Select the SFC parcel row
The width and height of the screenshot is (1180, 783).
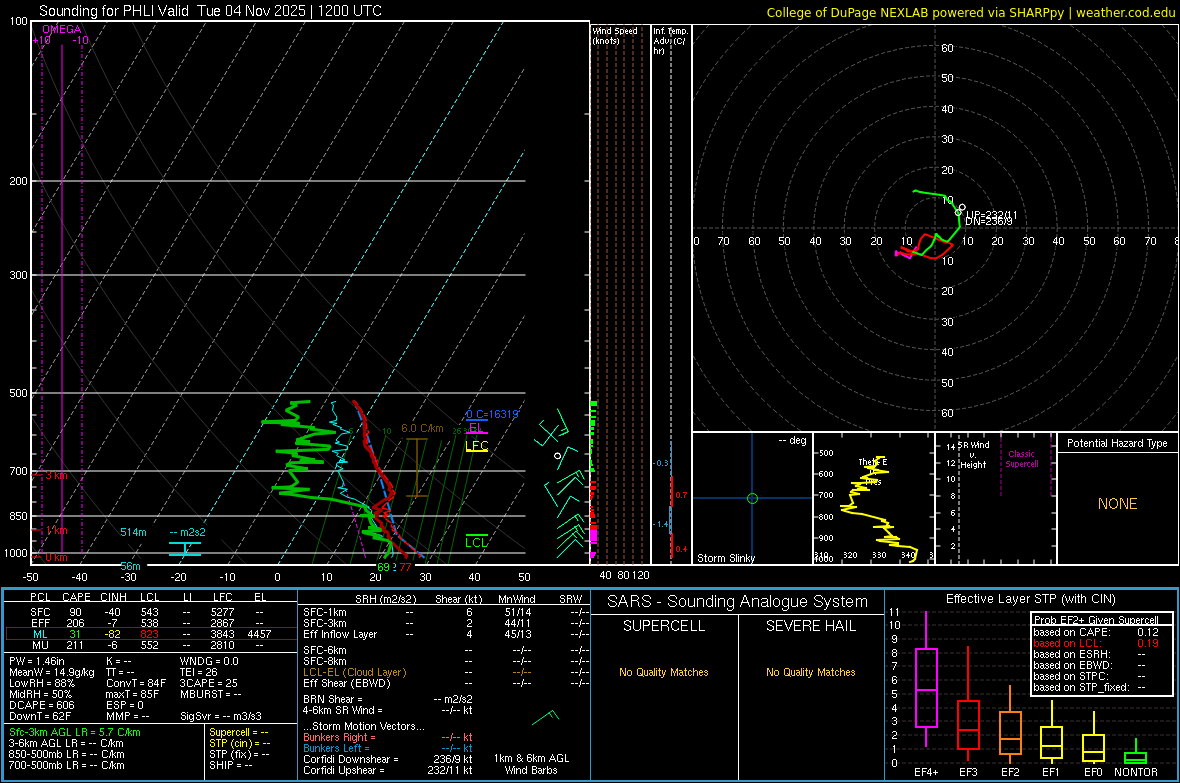[149, 612]
